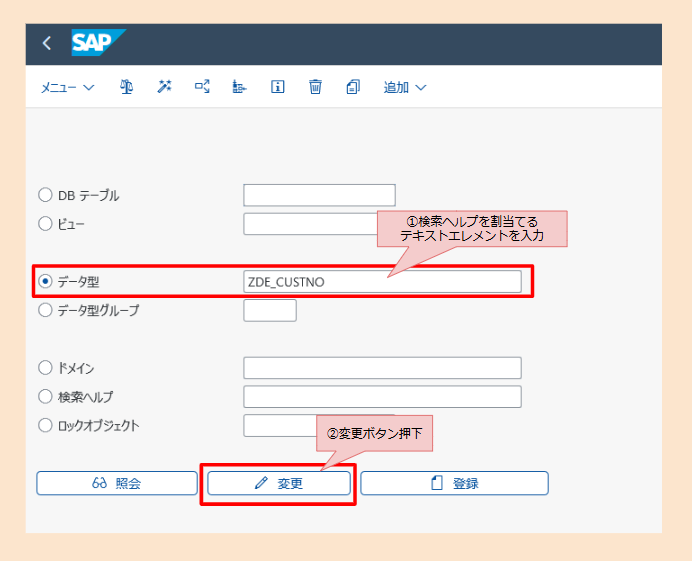
Task: Expand the 追加 dropdown menu
Action: click(x=405, y=87)
